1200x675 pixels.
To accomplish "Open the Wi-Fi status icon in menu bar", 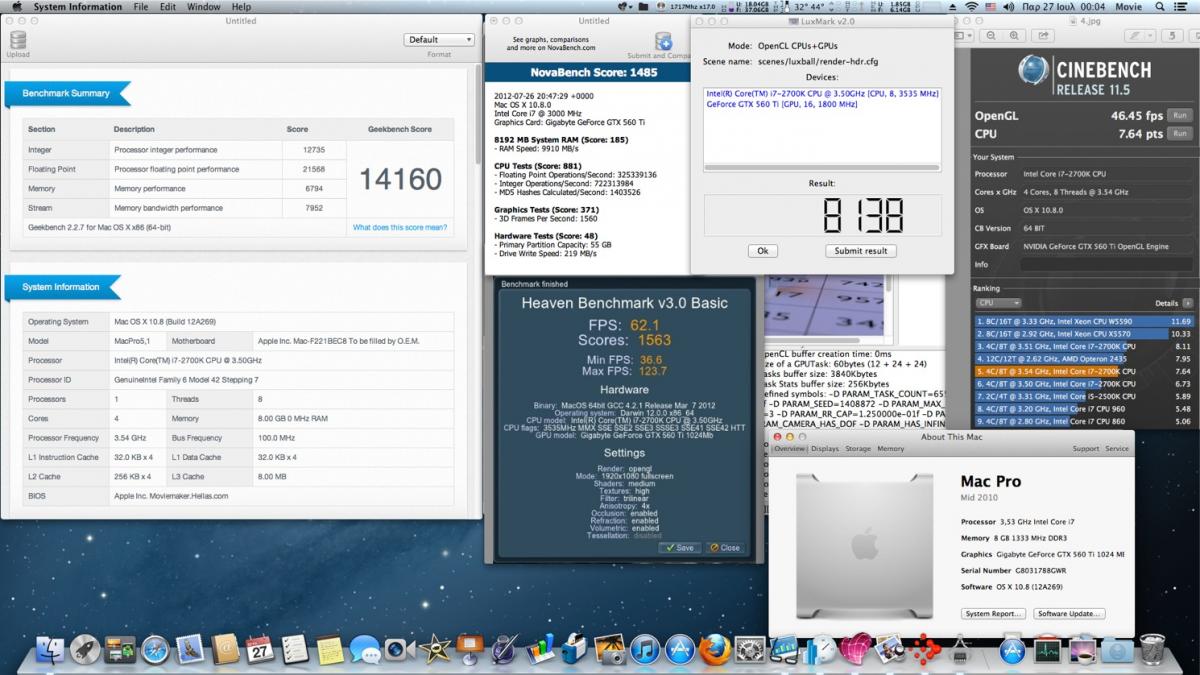I will (970, 7).
